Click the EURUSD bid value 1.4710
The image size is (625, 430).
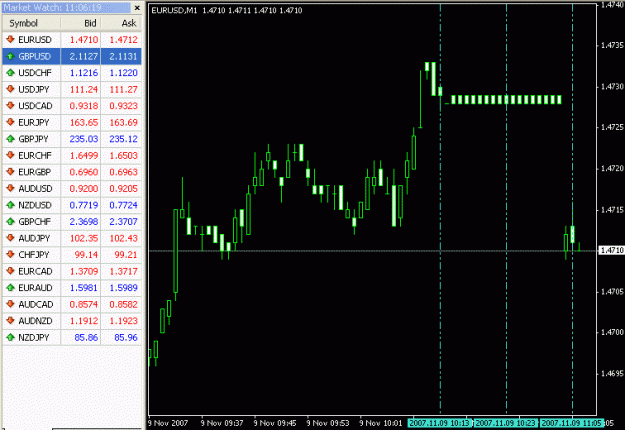(x=84, y=39)
